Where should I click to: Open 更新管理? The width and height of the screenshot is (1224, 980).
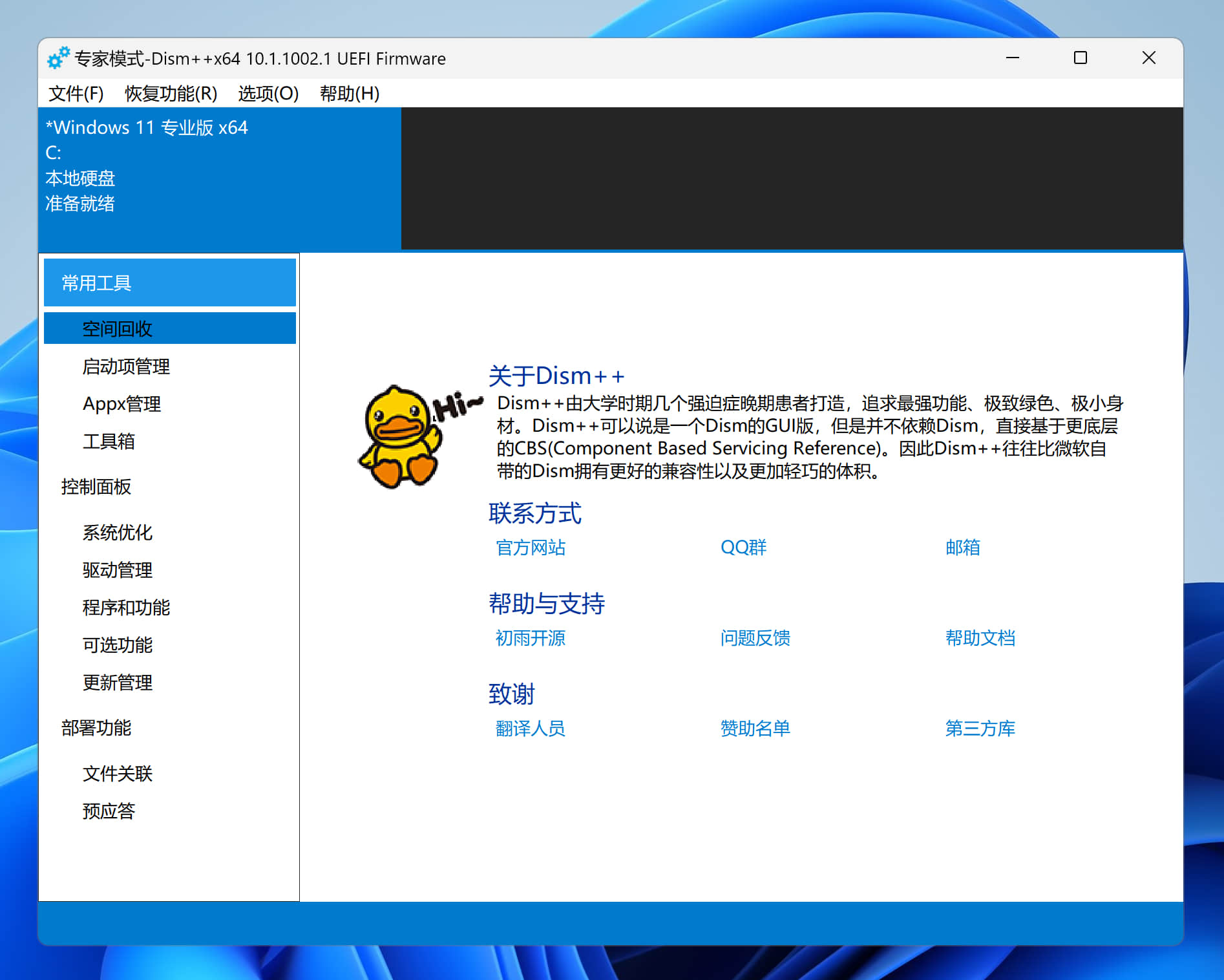point(117,682)
